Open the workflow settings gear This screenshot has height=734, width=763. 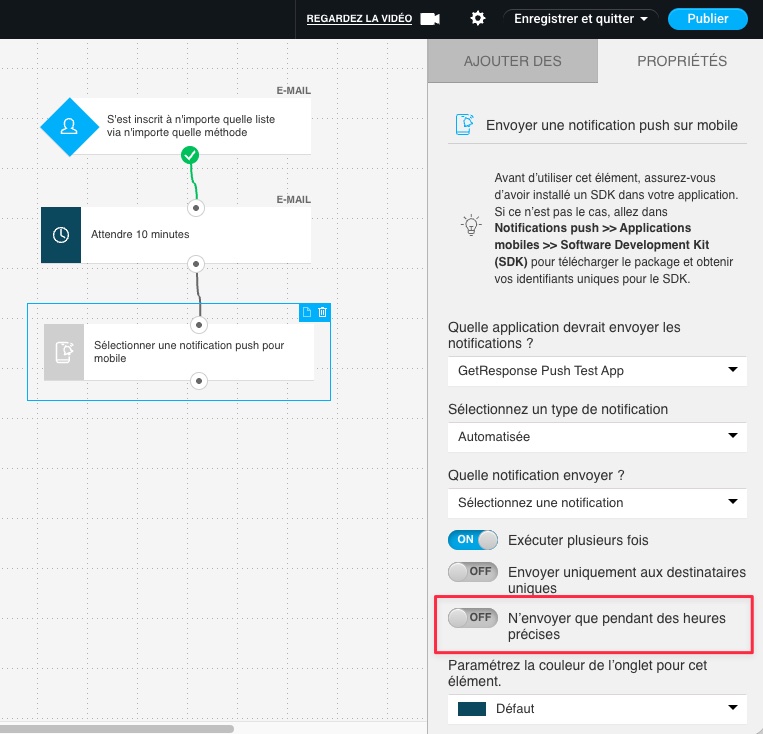[x=478, y=18]
